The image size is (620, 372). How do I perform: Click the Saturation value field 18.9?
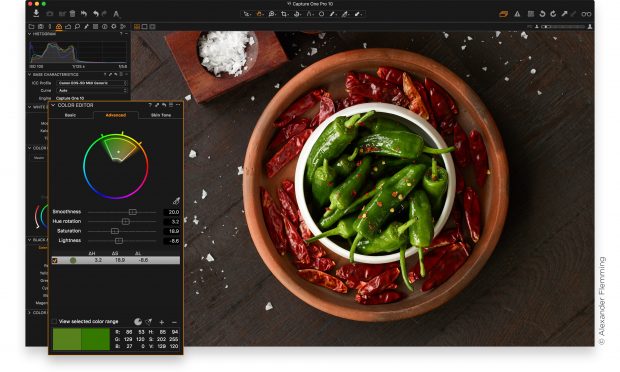click(172, 231)
